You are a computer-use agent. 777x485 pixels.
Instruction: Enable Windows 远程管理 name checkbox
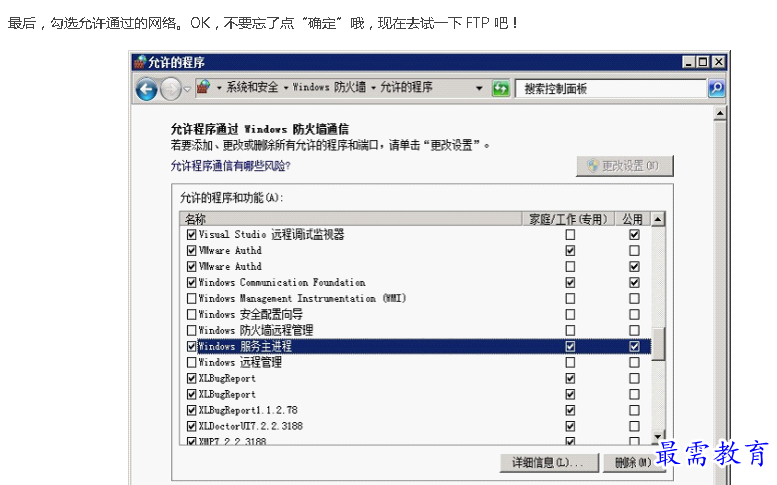tap(191, 363)
